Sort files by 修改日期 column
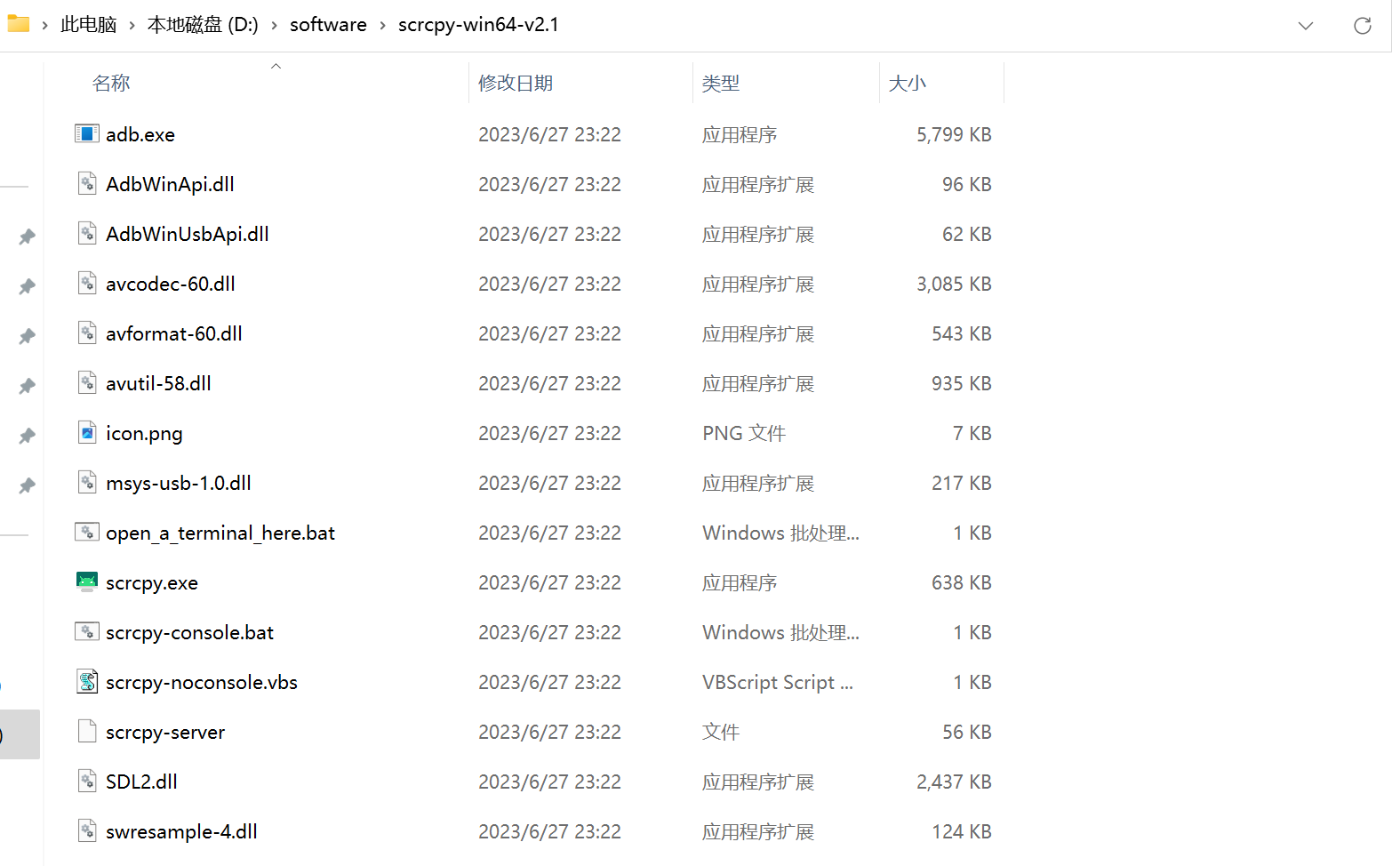The width and height of the screenshot is (1400, 866). point(516,83)
